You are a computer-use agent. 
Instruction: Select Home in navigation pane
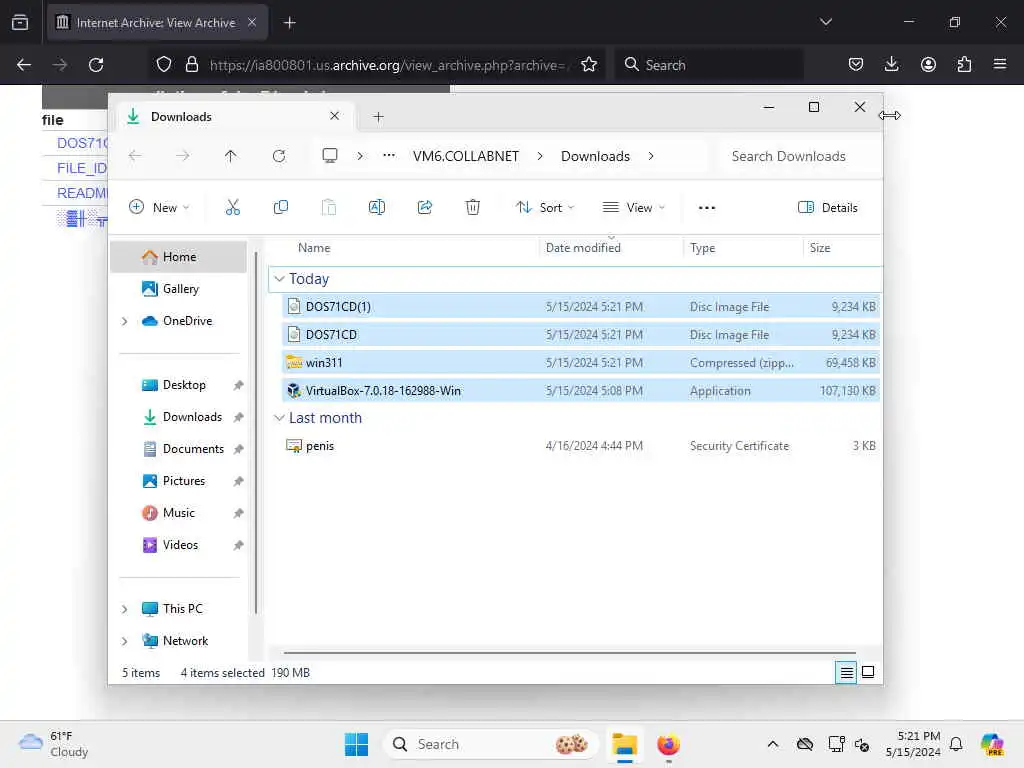click(179, 257)
